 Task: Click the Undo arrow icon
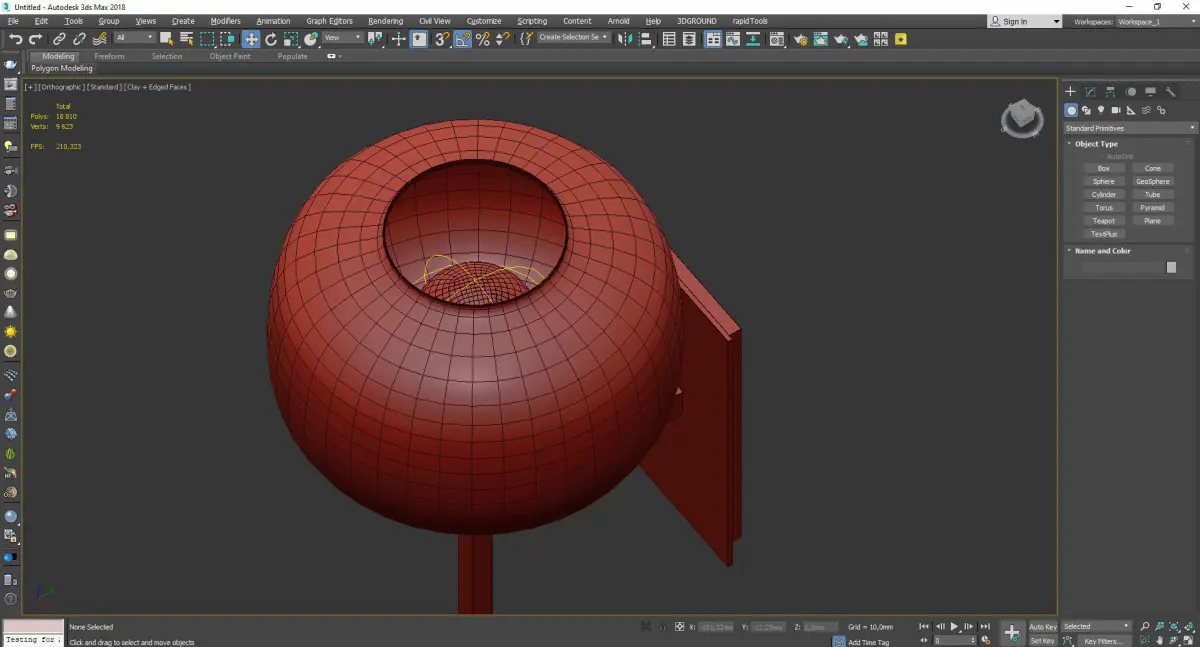(15, 39)
